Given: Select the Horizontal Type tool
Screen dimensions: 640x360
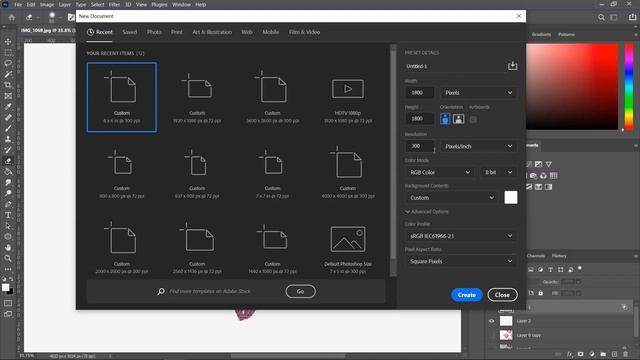Looking at the screenshot, I should point(8,215).
